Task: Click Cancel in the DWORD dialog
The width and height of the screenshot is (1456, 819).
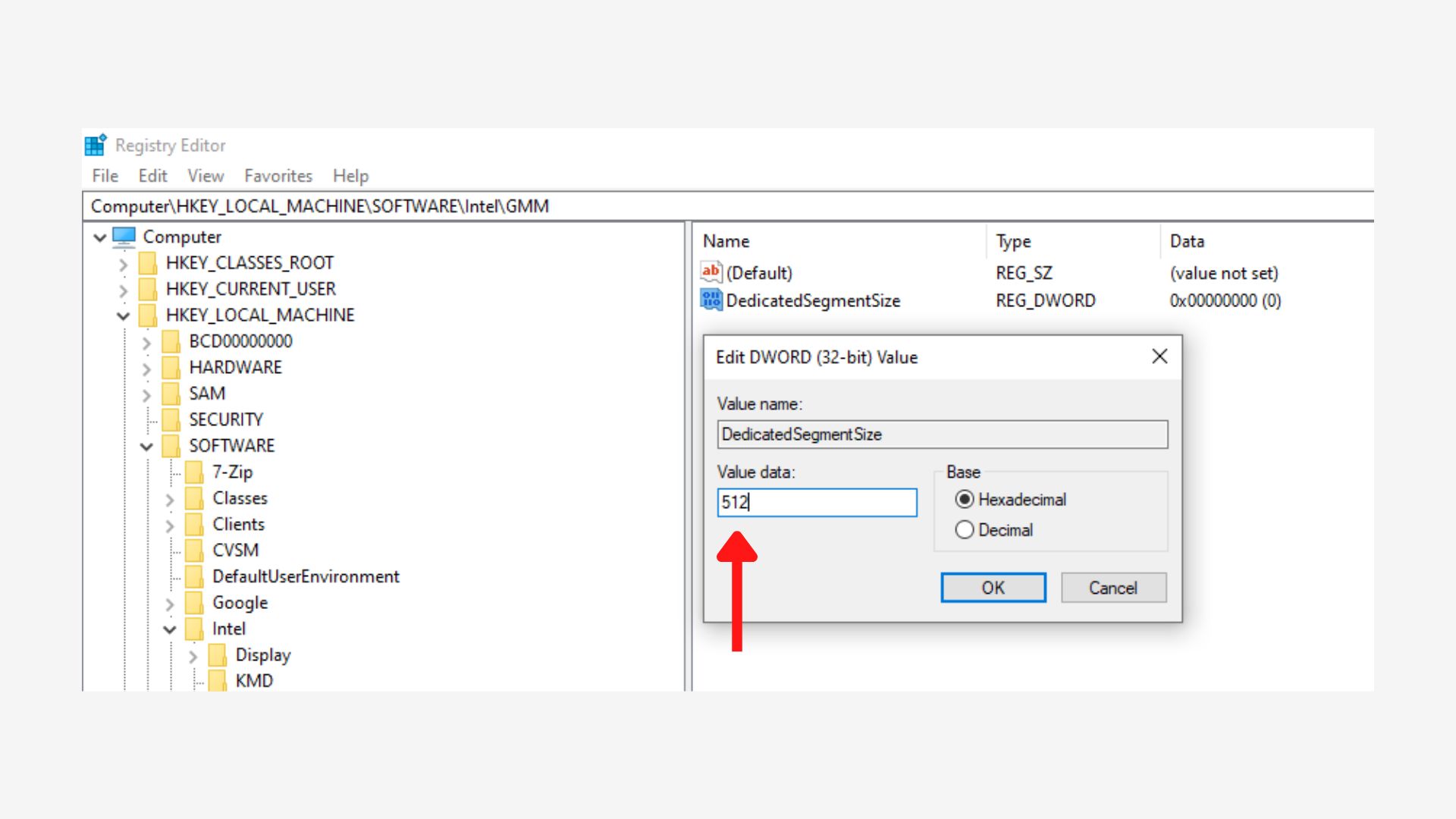Action: coord(1112,588)
